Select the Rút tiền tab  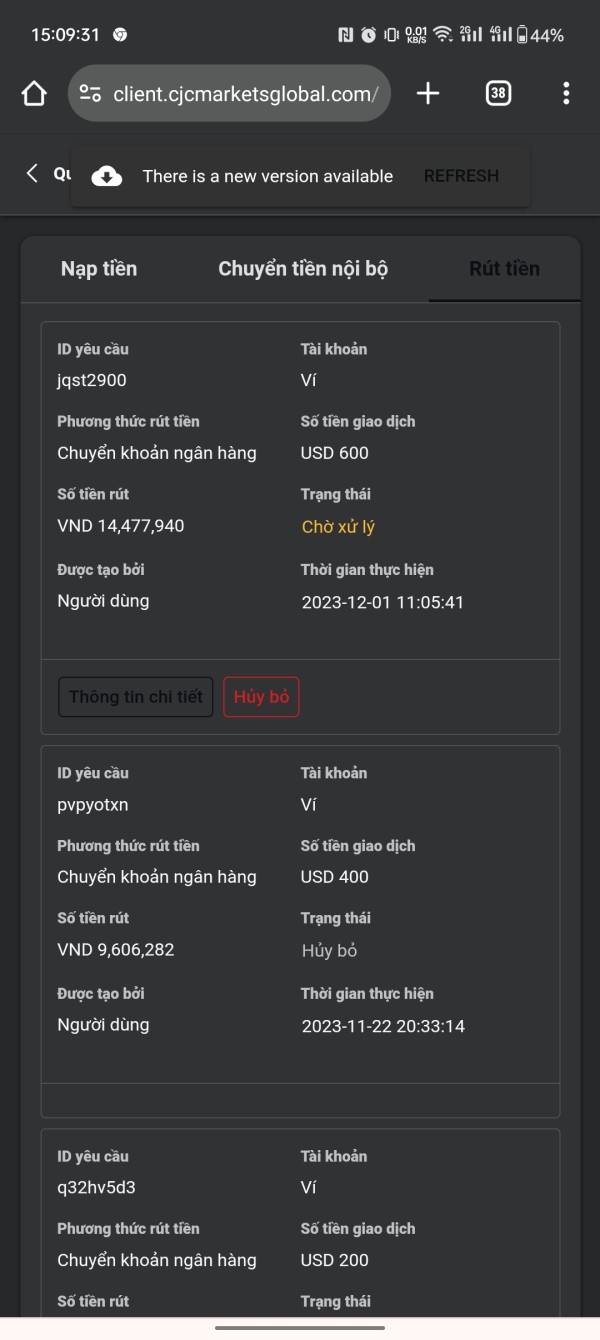504,269
